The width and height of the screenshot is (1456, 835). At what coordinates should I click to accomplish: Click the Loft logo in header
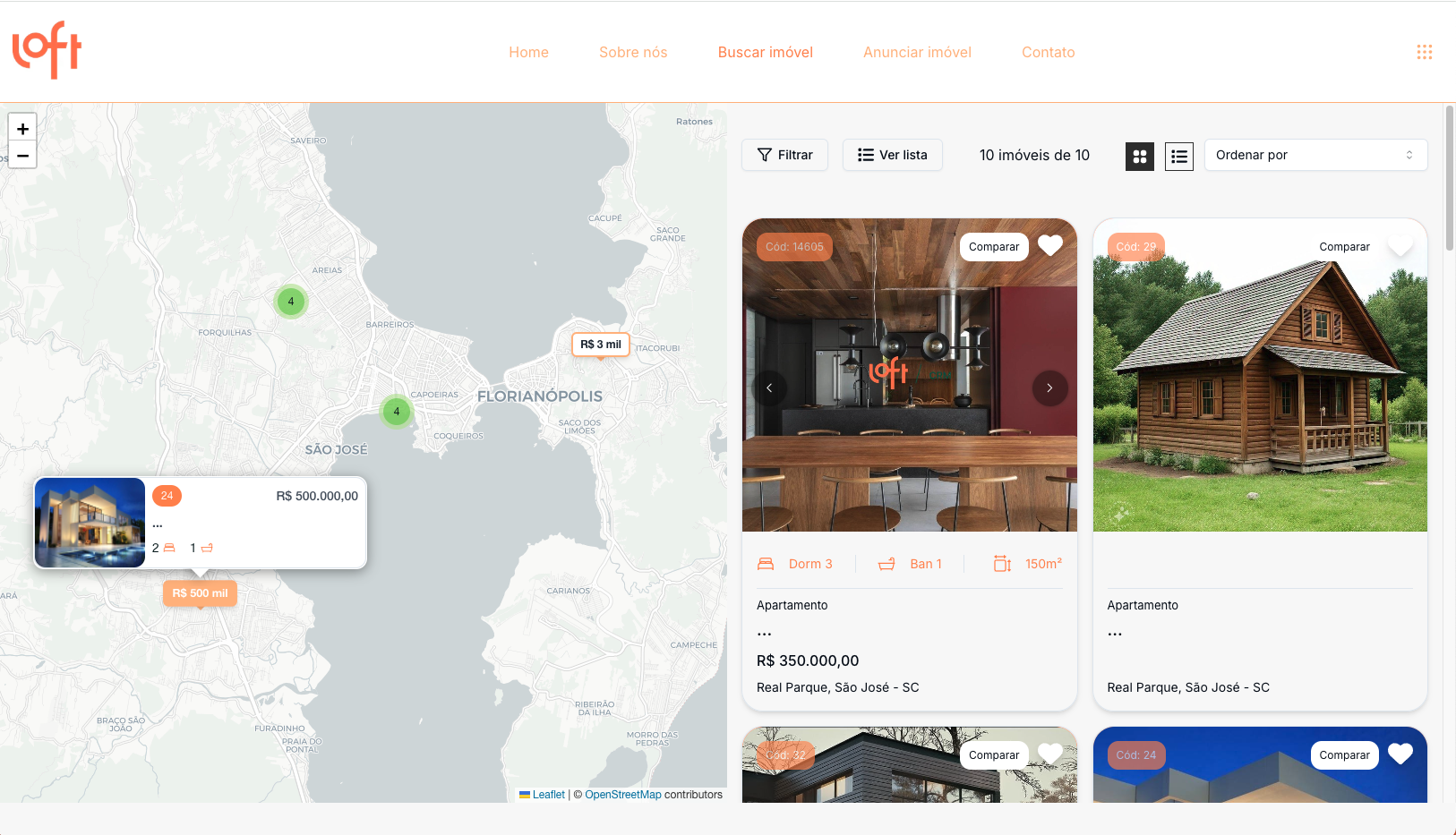point(47,51)
